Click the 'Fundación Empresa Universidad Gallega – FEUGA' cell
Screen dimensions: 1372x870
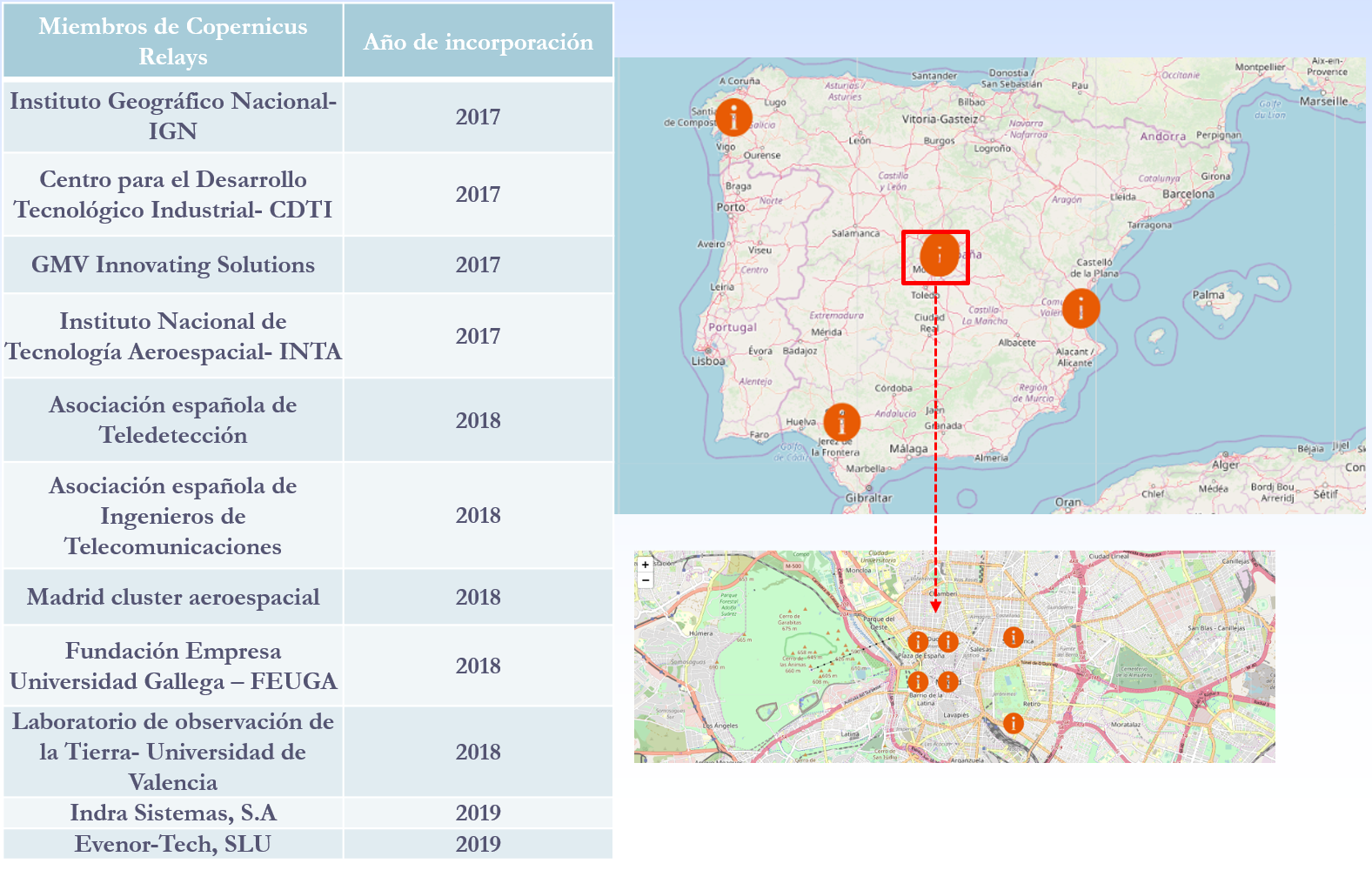click(x=173, y=666)
